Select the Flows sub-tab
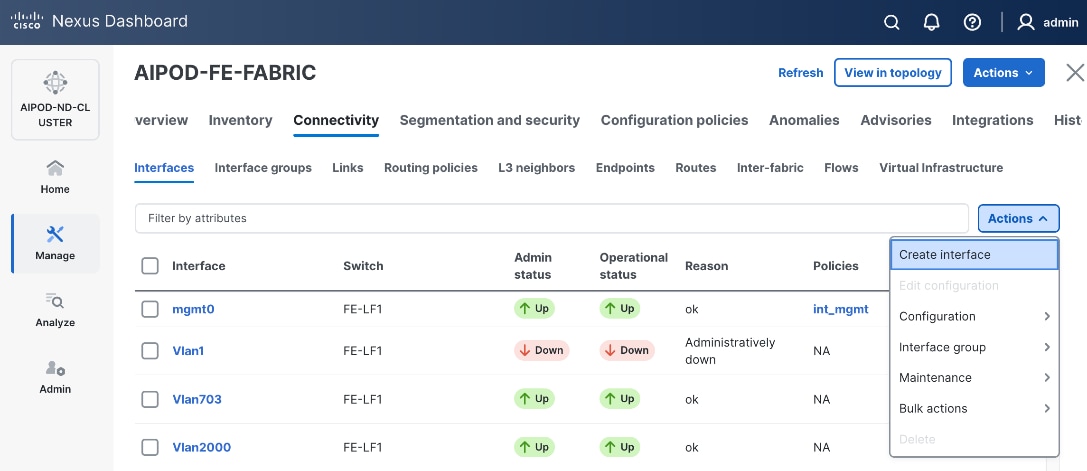1087x471 pixels. pyautogui.click(x=842, y=168)
